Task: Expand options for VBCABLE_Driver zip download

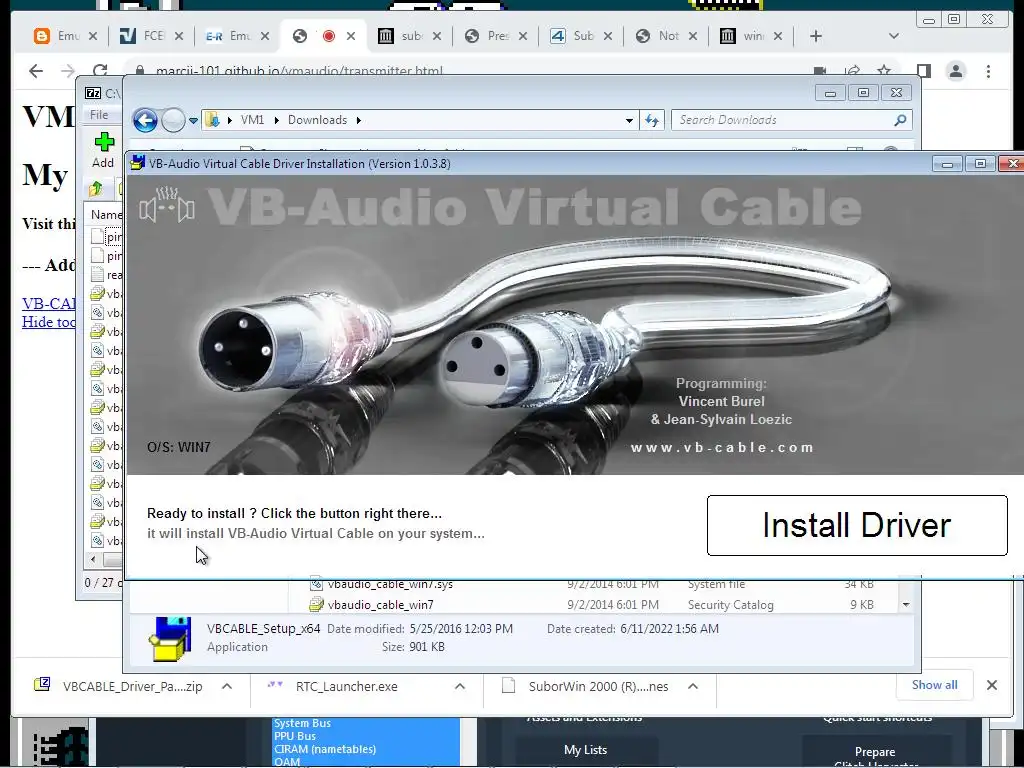Action: (x=227, y=686)
